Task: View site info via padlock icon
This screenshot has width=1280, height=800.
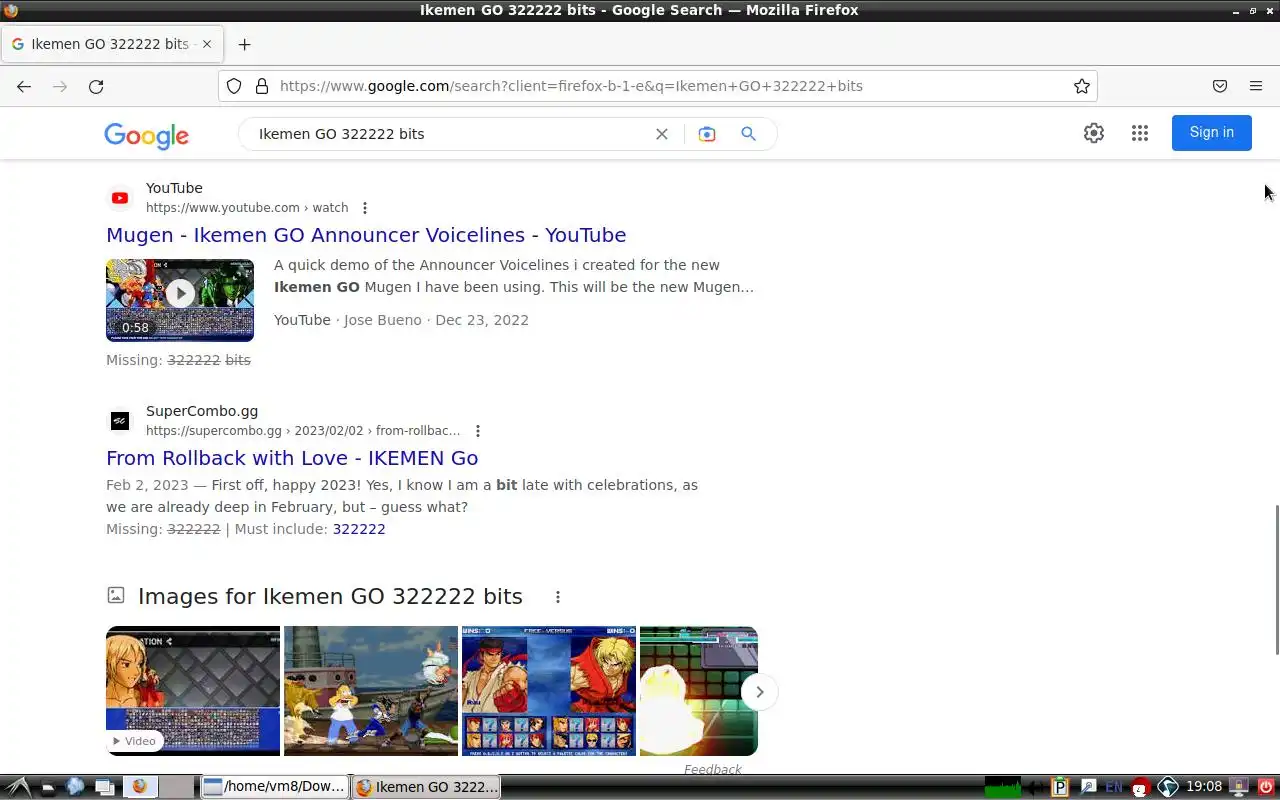Action: [x=262, y=86]
